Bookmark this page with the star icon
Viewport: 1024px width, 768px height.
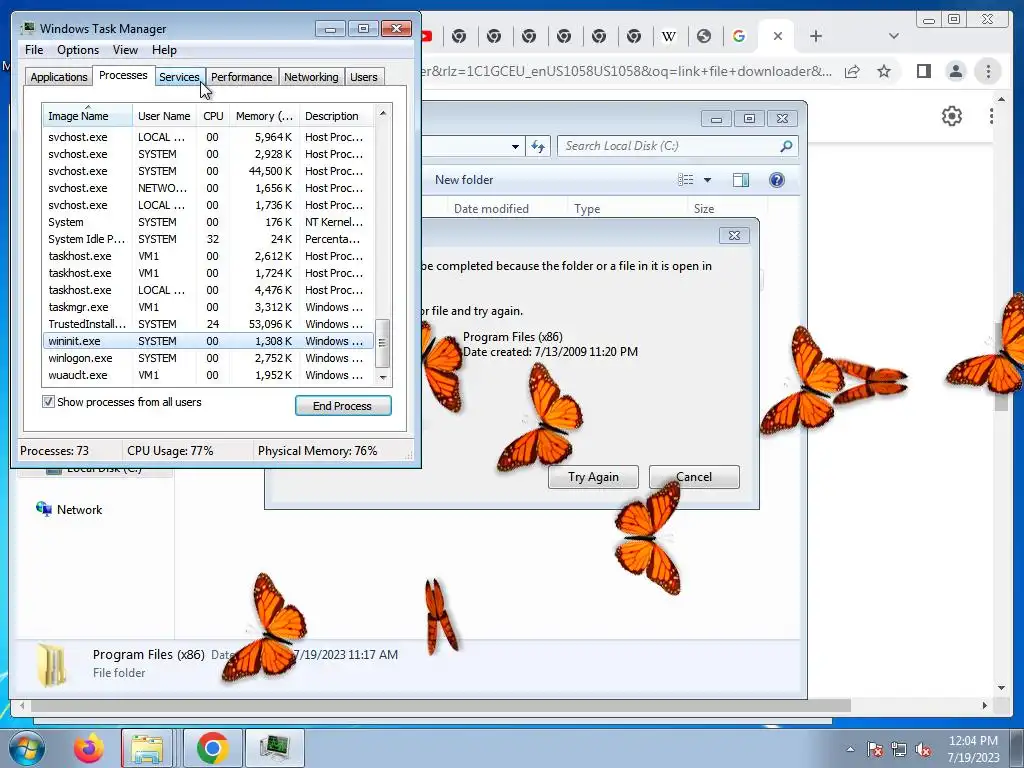point(884,71)
